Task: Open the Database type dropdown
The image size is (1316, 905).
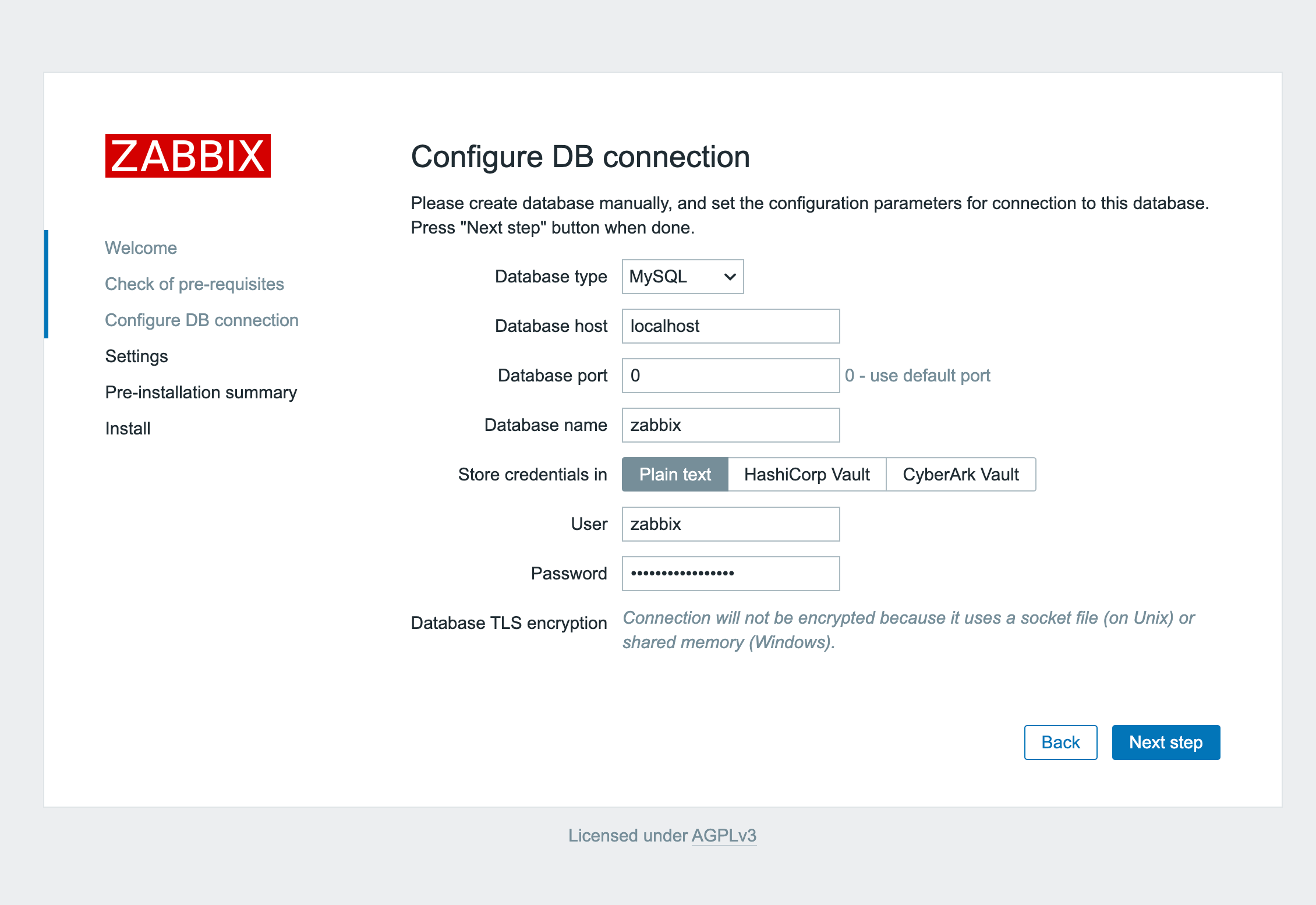Action: point(682,277)
